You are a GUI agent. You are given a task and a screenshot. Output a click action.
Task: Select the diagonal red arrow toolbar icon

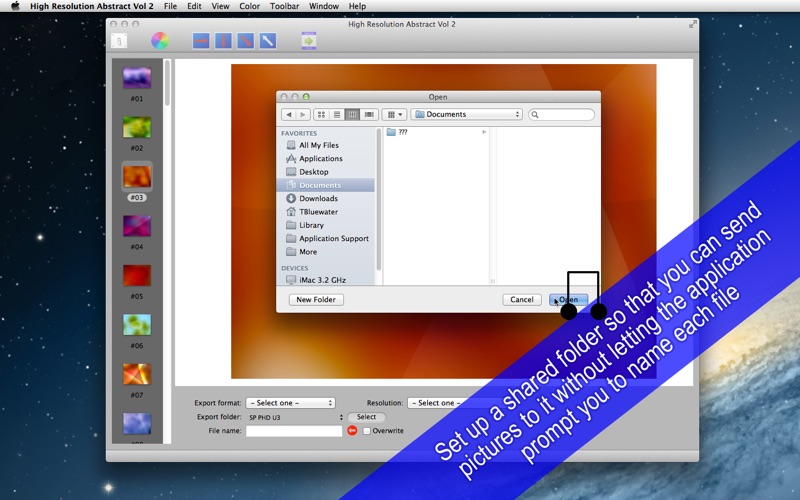coord(246,41)
